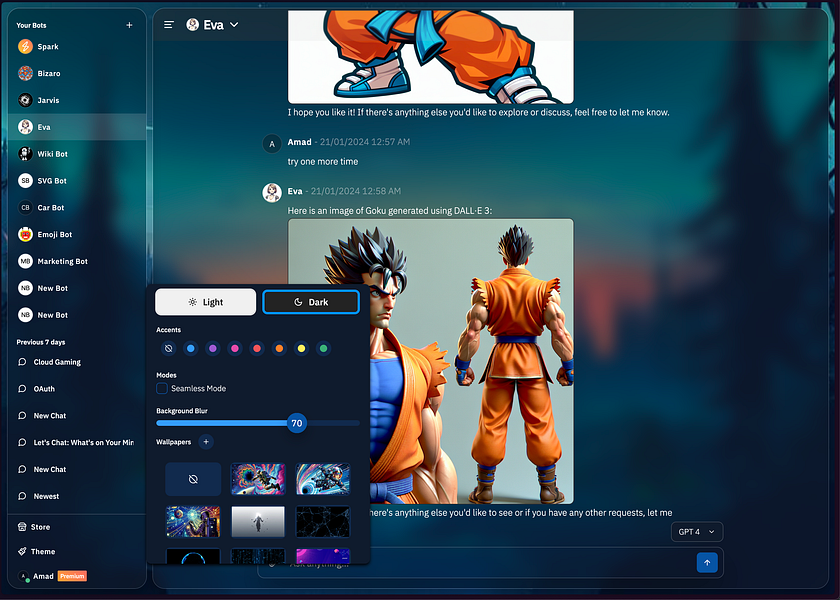Choose the blue astronaut spiral wallpaper
840x600 pixels.
click(322, 479)
